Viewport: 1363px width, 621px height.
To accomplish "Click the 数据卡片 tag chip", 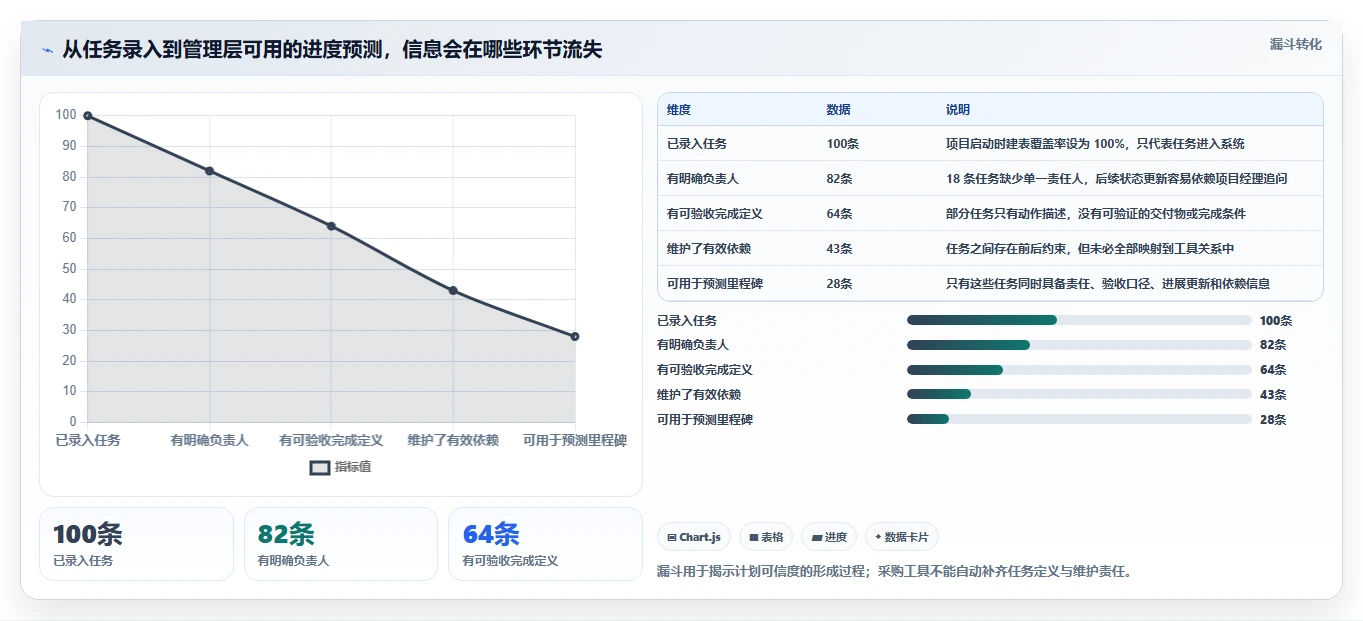I will coord(902,537).
